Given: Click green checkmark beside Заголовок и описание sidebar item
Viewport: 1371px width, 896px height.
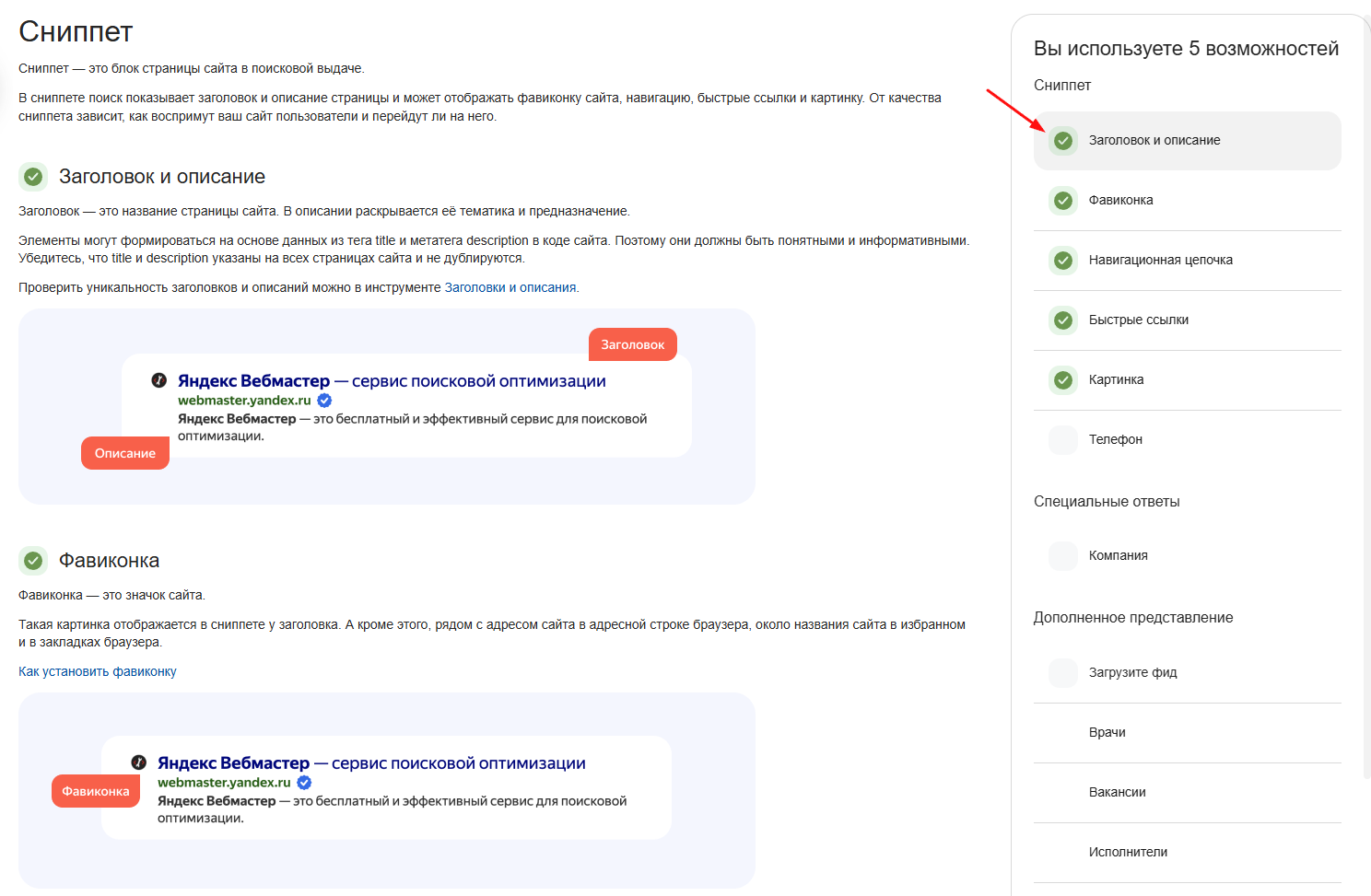Looking at the screenshot, I should (x=1063, y=141).
